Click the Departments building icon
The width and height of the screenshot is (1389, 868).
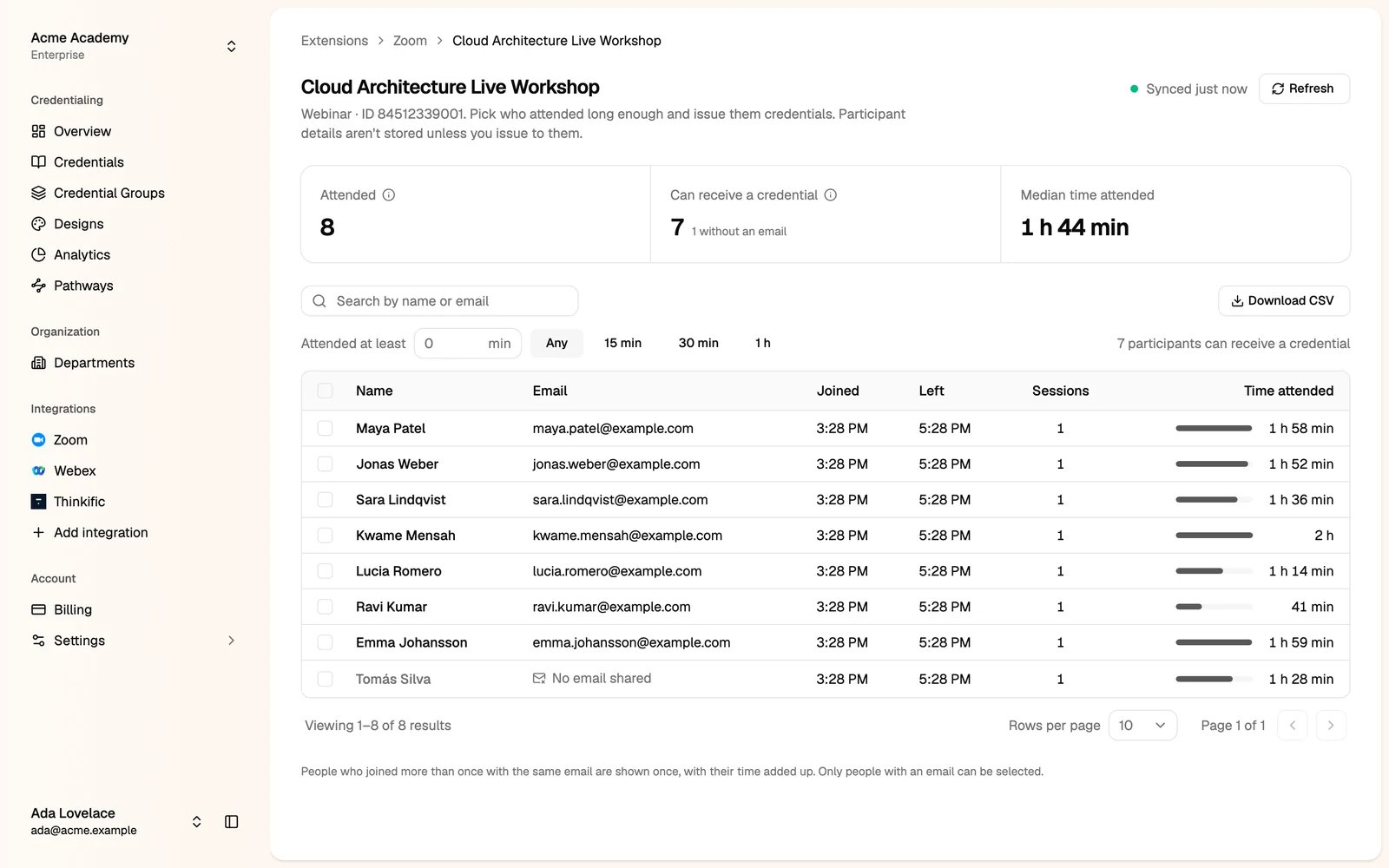coord(38,363)
